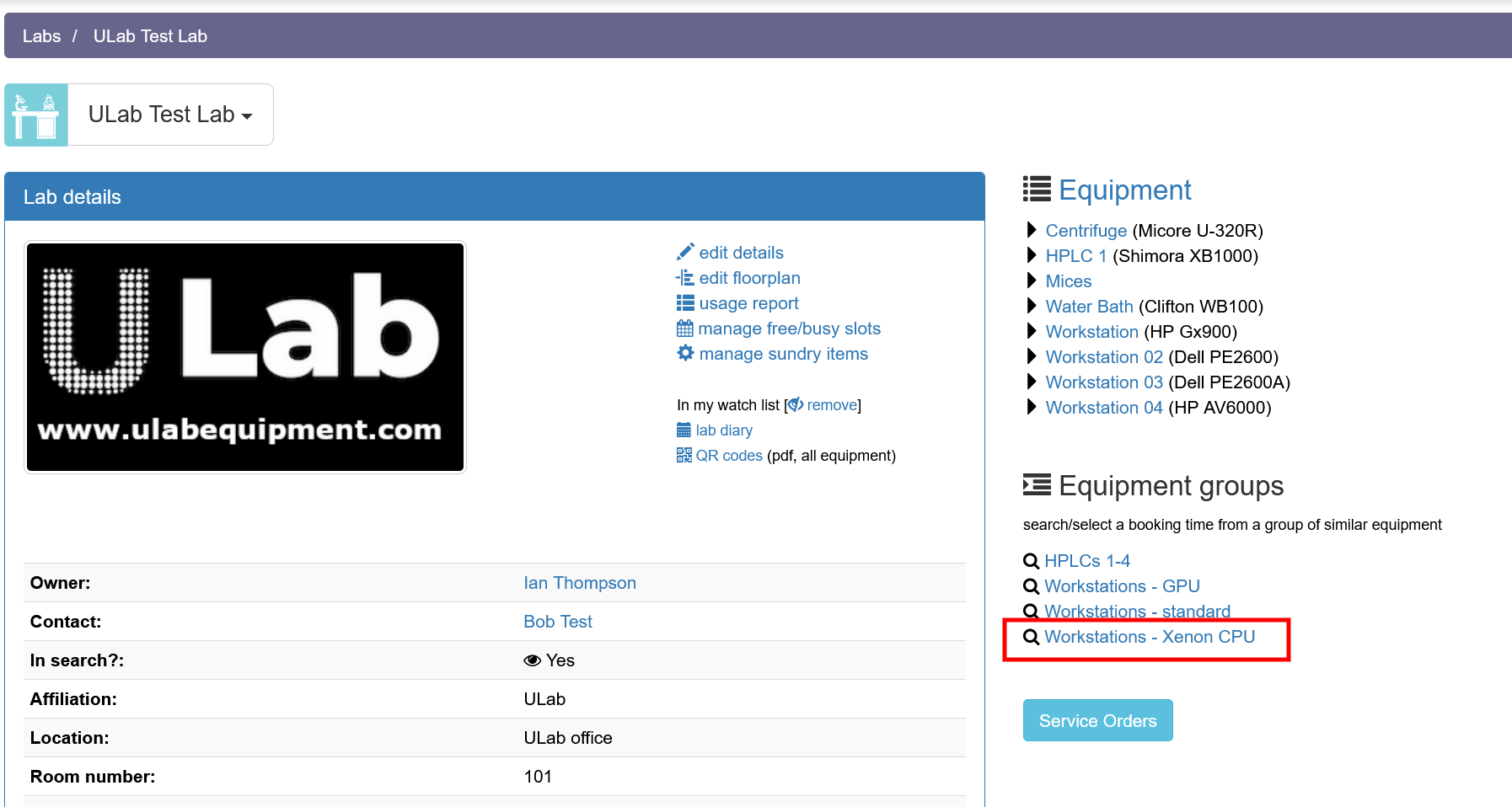
Task: Open the lab diary calendar icon
Action: click(685, 430)
